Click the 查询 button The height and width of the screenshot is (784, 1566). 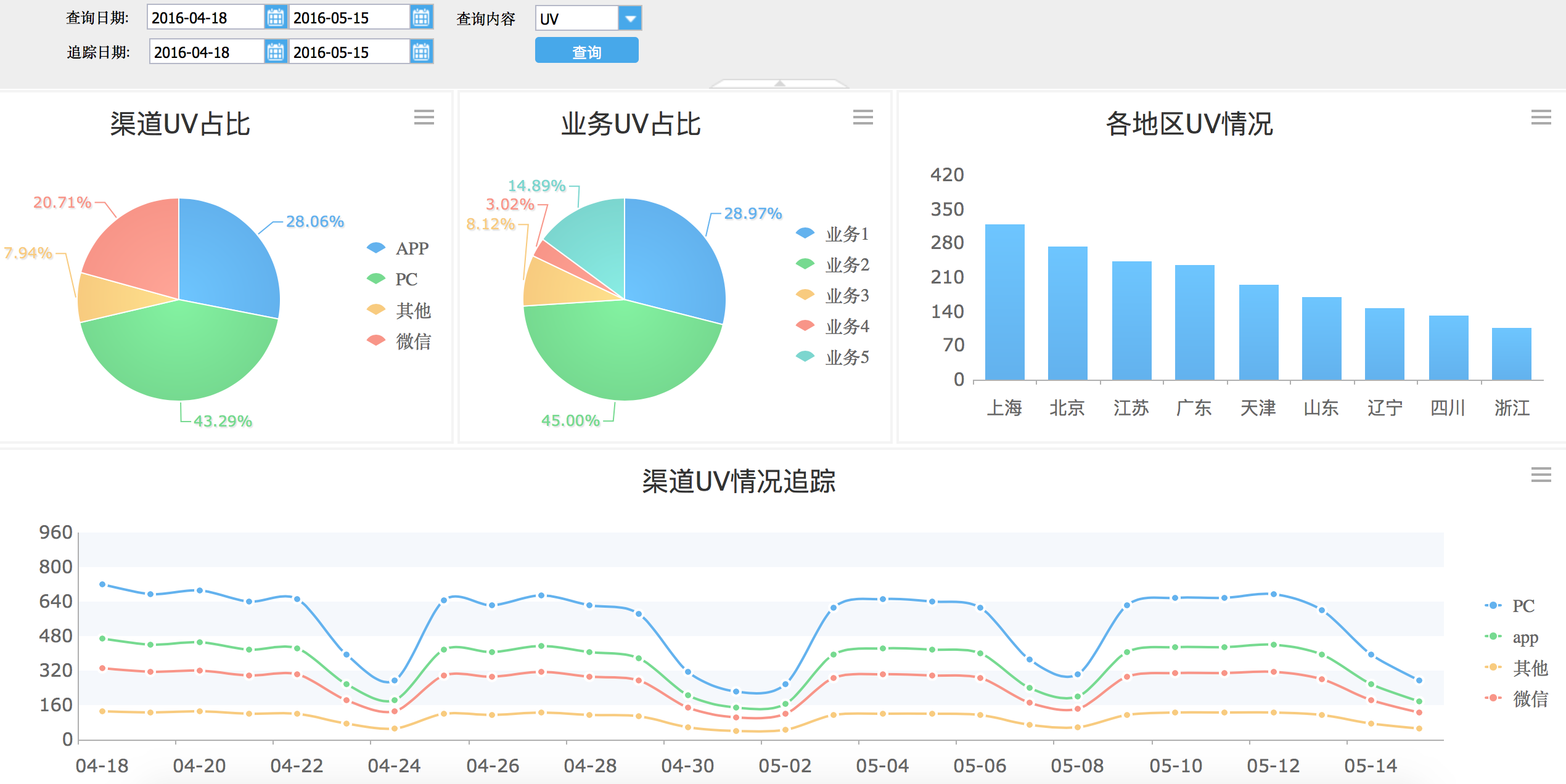pyautogui.click(x=586, y=50)
